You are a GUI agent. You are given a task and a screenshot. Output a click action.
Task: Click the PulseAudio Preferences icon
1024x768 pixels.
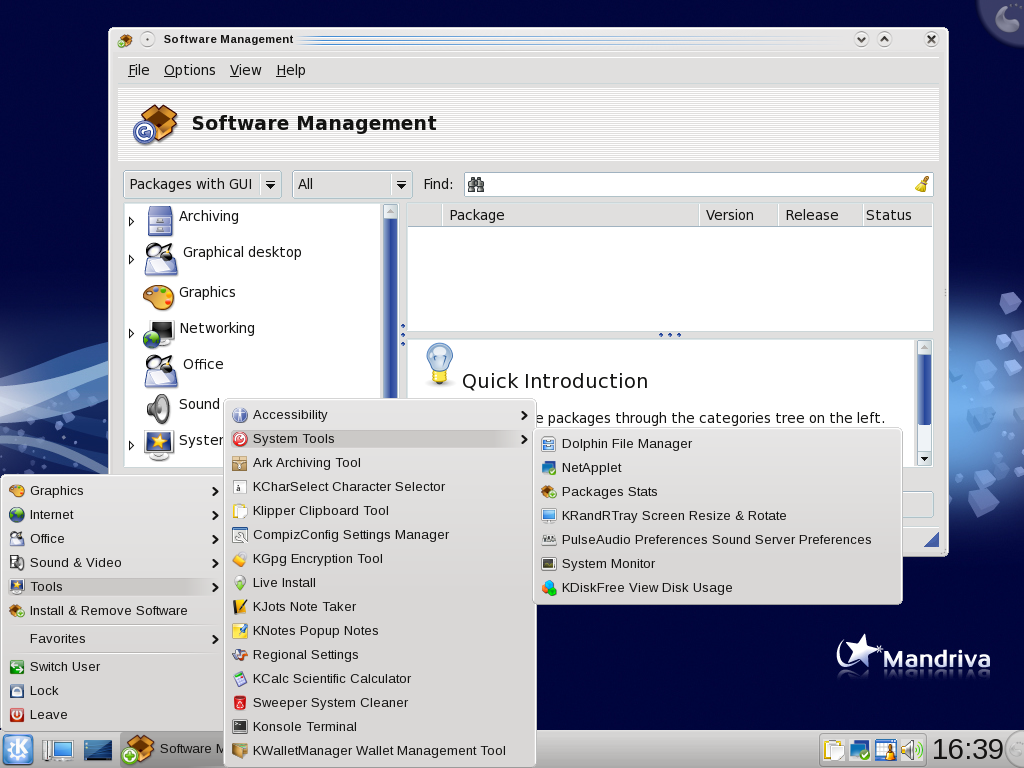[549, 539]
